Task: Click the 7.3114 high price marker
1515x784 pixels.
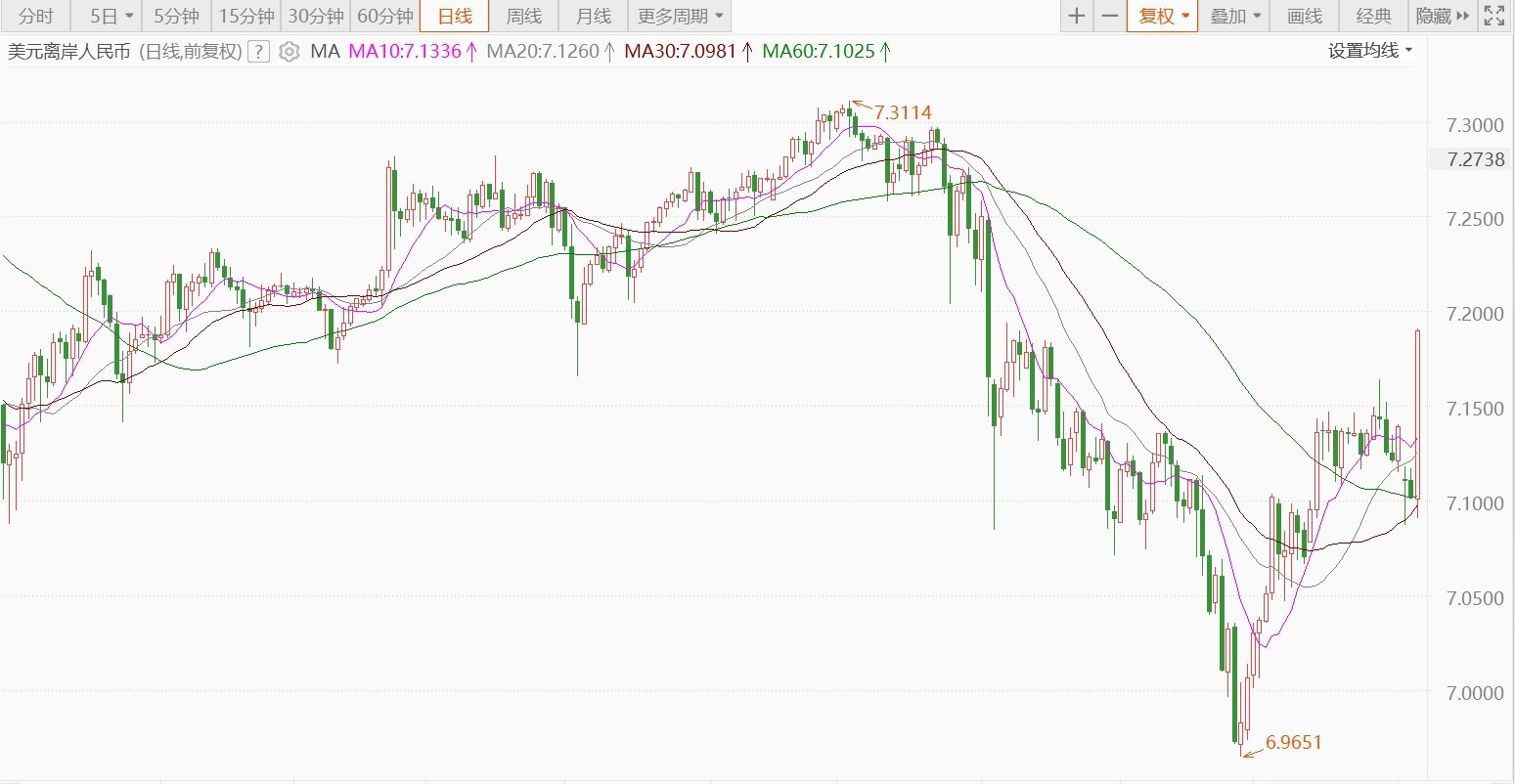Action: [x=902, y=112]
